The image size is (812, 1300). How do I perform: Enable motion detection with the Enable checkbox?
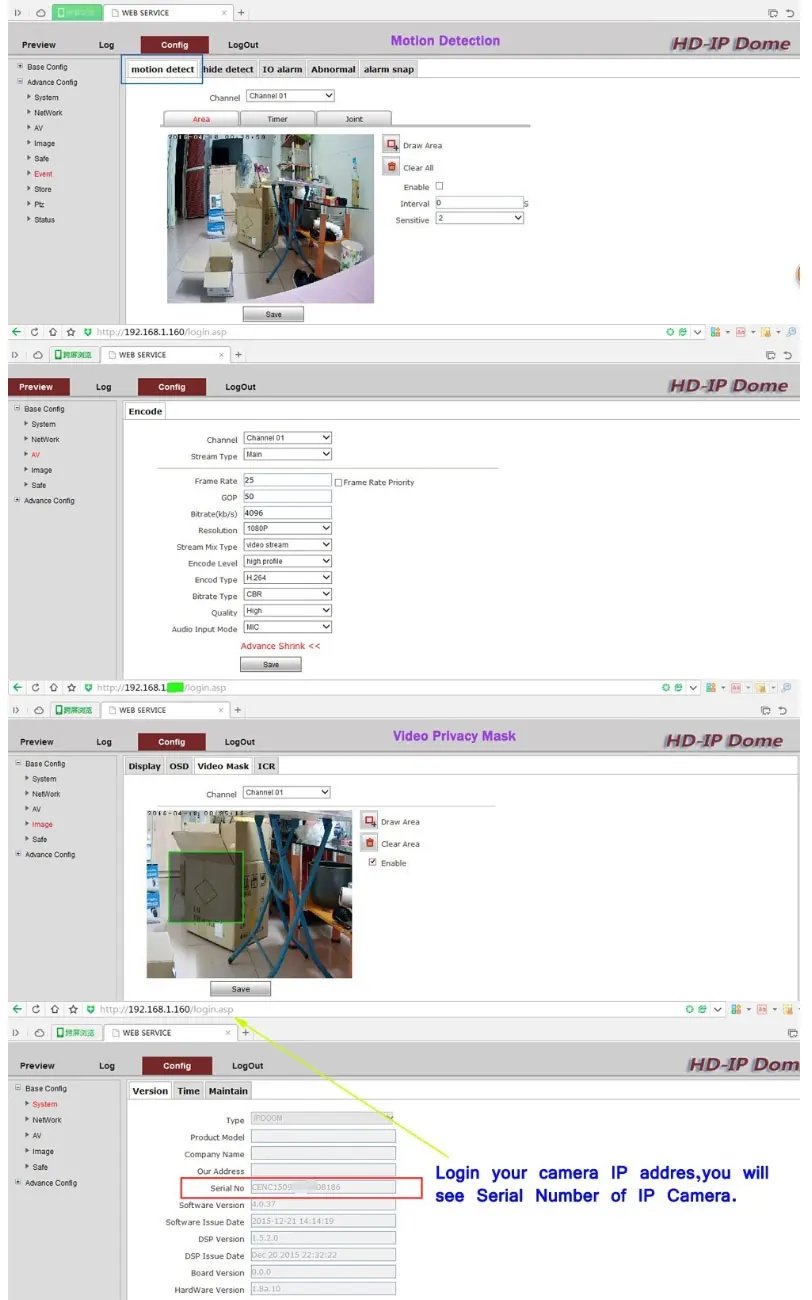coord(439,186)
